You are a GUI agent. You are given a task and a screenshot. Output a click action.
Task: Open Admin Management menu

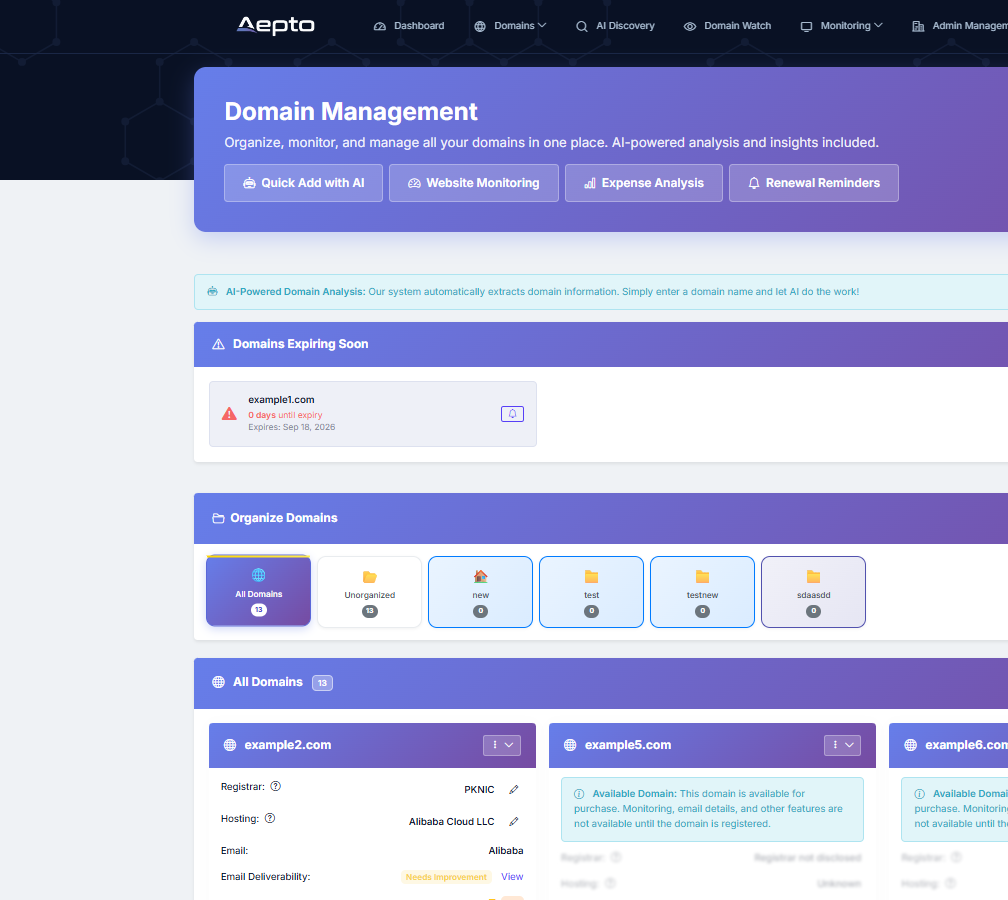pyautogui.click(x=960, y=26)
